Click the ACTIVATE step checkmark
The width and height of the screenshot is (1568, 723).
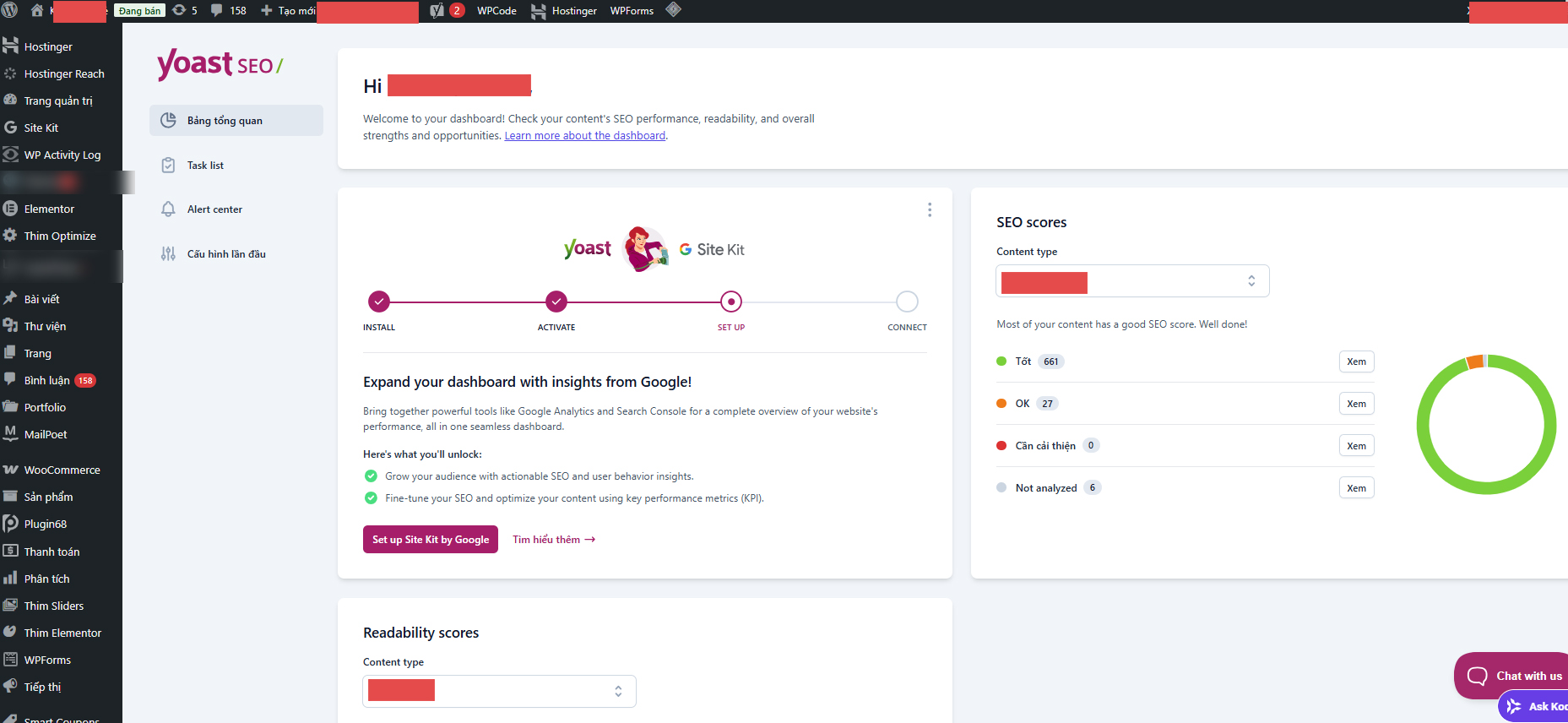[556, 302]
